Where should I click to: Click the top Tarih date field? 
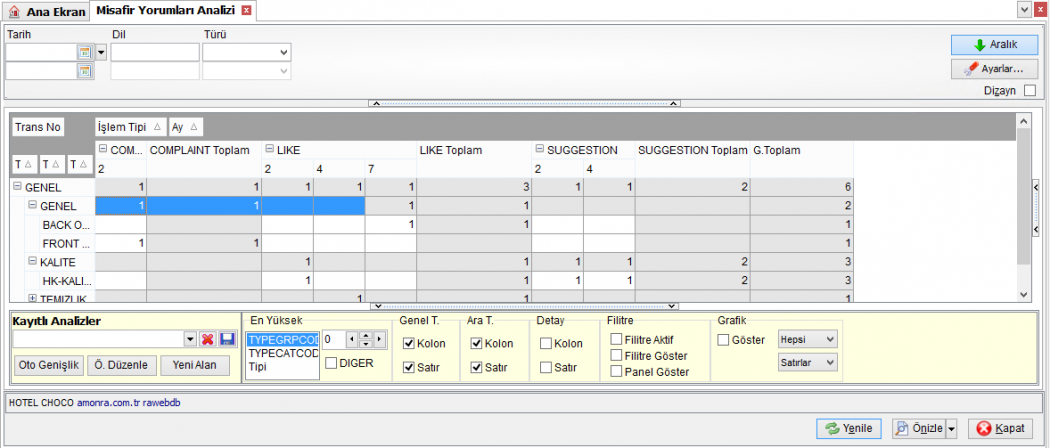tap(42, 52)
